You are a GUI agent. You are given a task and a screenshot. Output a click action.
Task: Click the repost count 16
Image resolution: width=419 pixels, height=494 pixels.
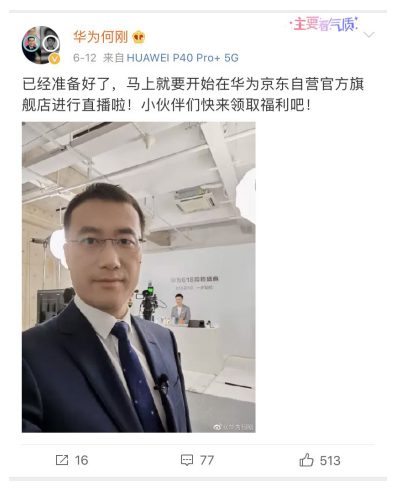82,460
